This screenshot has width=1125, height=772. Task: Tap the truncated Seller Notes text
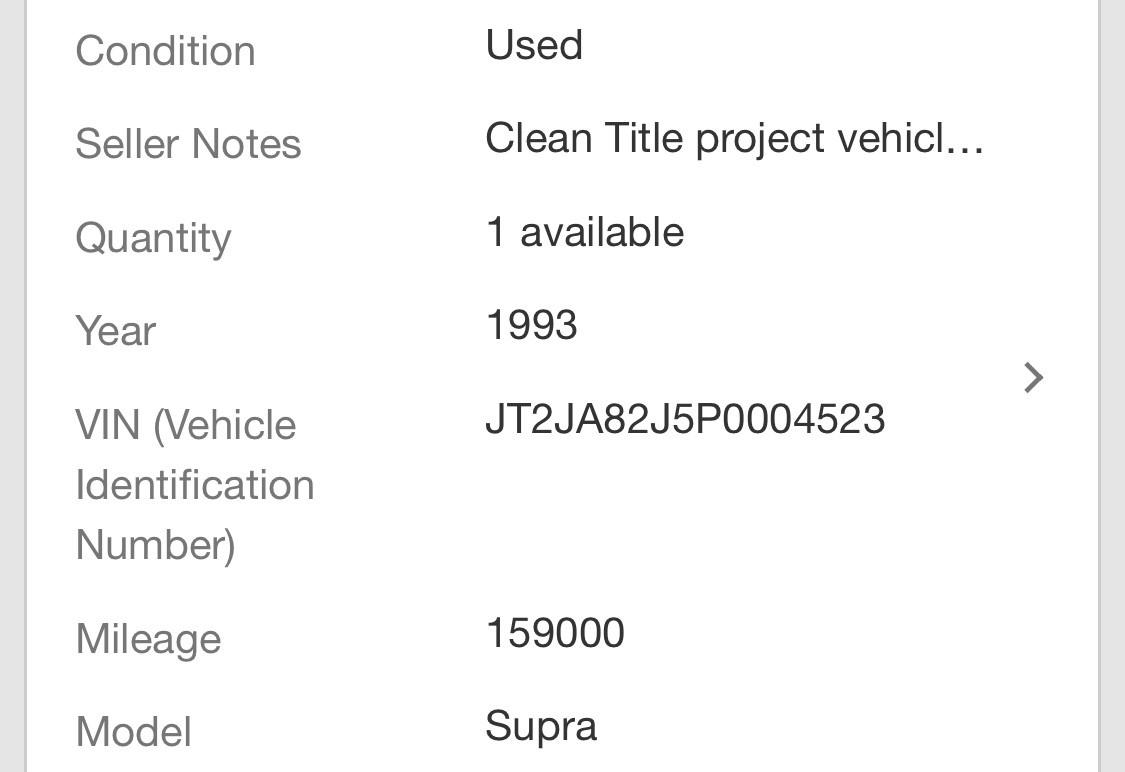[x=735, y=138]
